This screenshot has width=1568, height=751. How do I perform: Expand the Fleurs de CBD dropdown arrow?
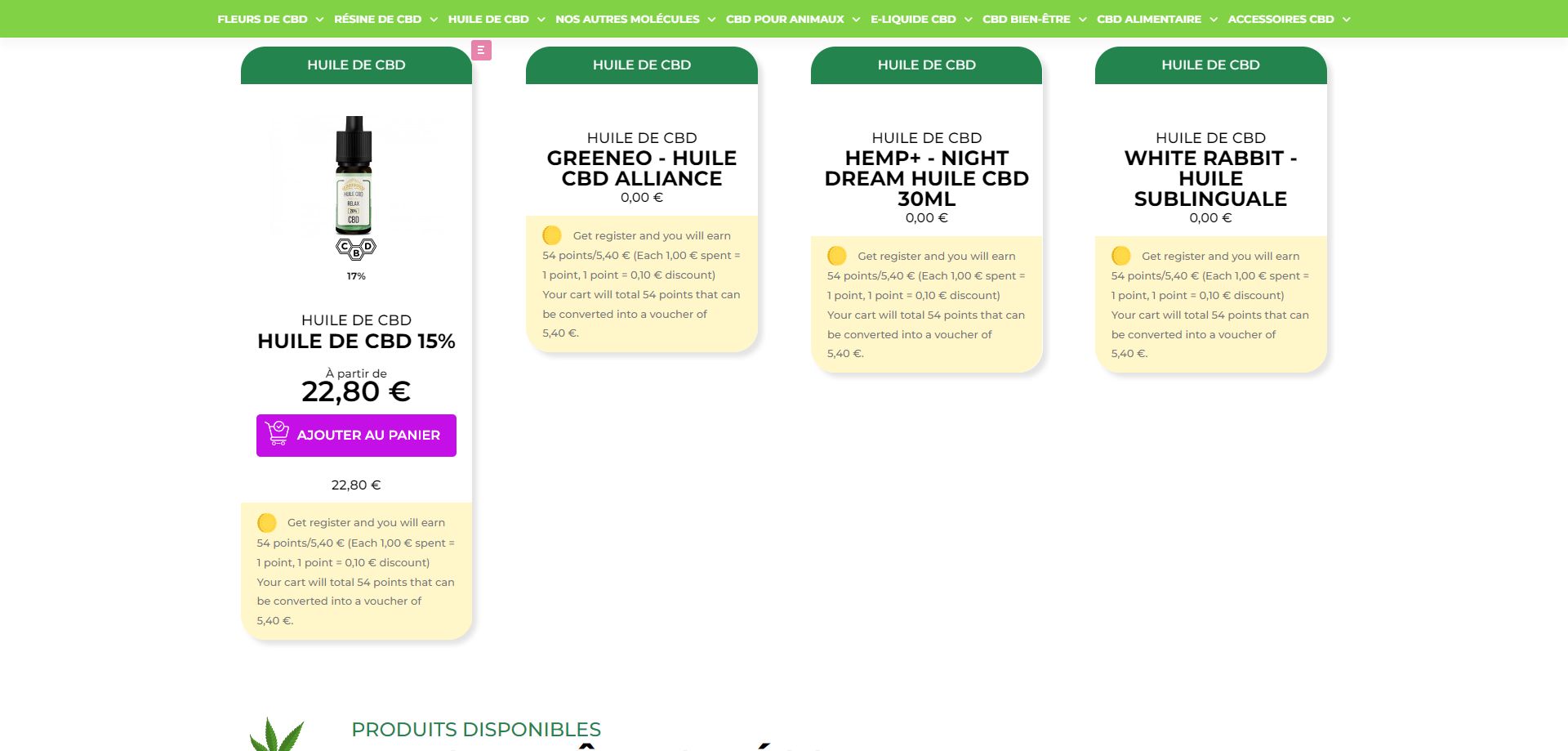click(319, 20)
